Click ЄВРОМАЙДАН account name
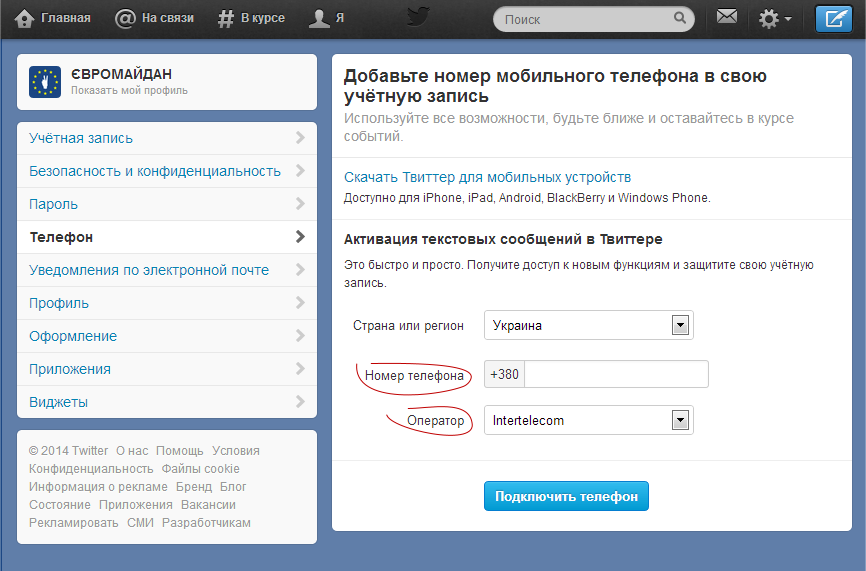 coord(122,74)
